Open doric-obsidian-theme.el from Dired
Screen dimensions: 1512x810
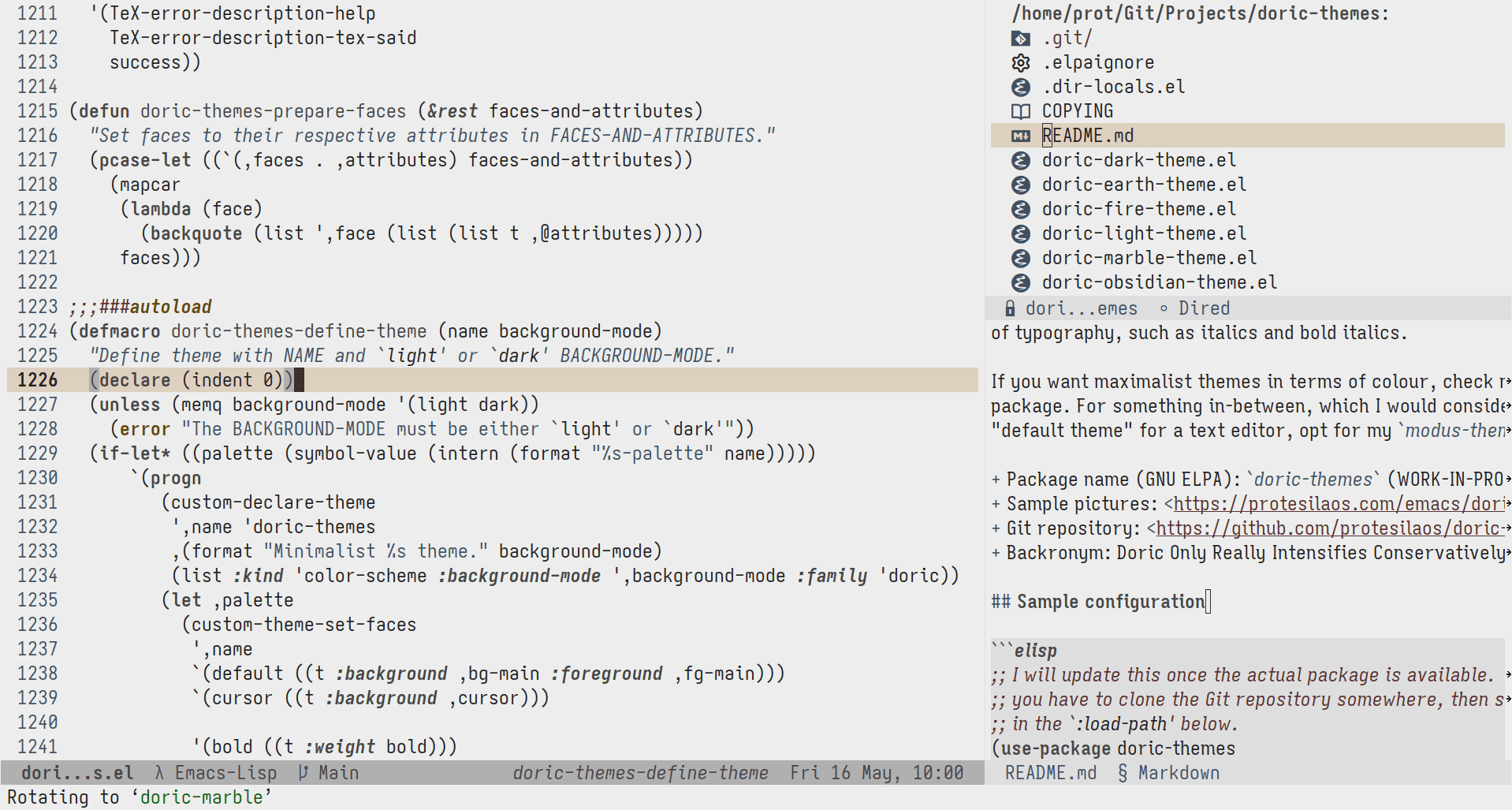[1160, 282]
